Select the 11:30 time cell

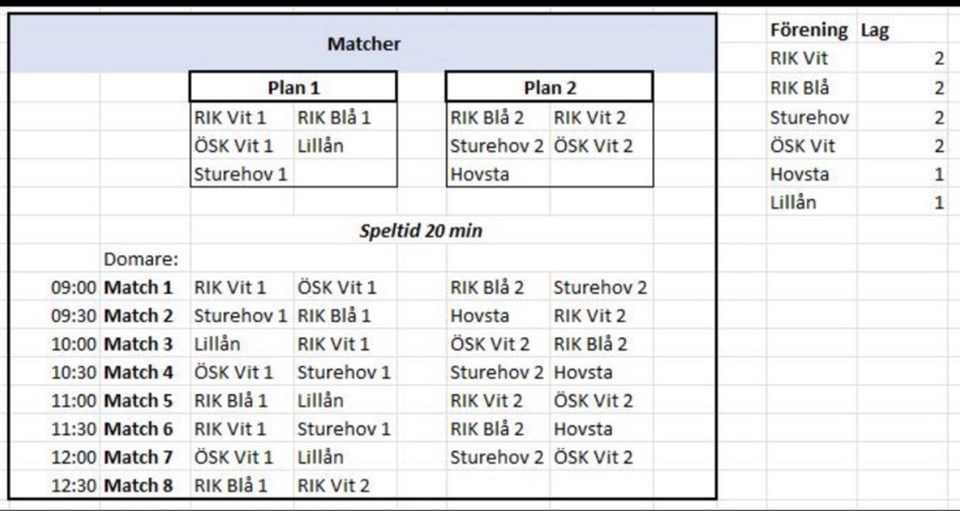click(74, 429)
